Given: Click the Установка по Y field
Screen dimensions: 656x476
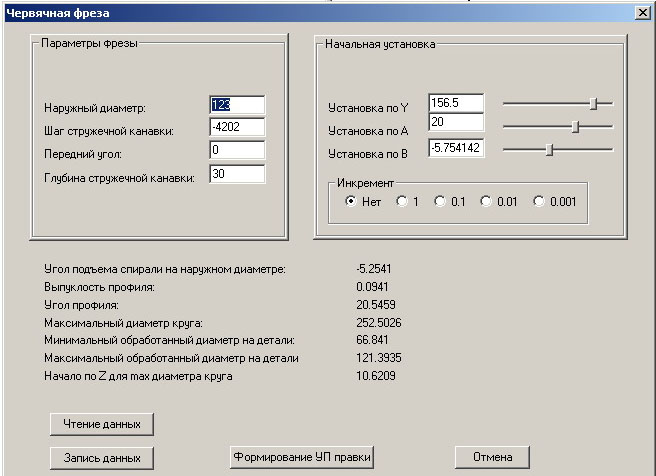Looking at the screenshot, I should (x=456, y=103).
